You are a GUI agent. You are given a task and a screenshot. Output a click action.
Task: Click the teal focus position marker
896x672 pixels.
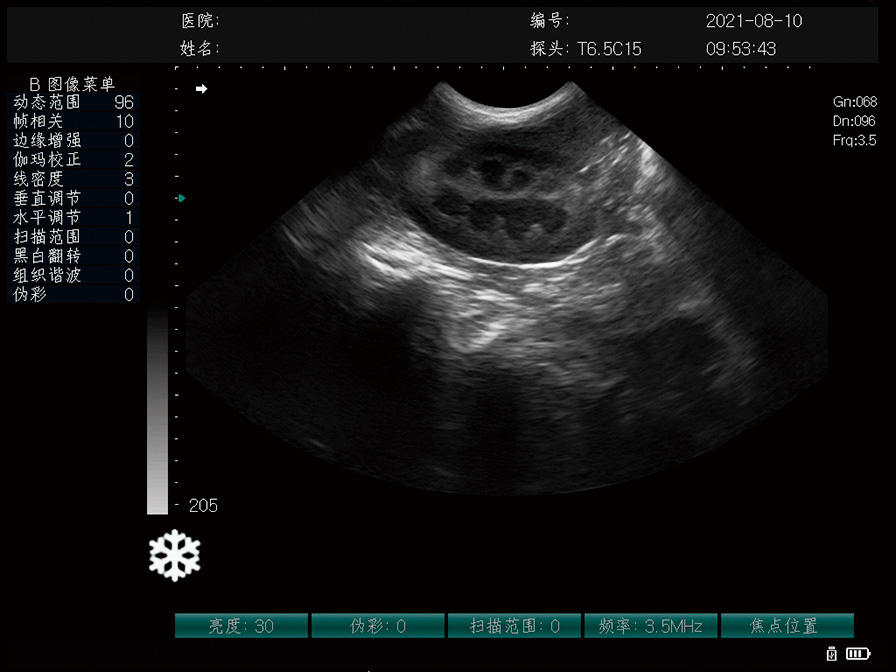[x=181, y=198]
